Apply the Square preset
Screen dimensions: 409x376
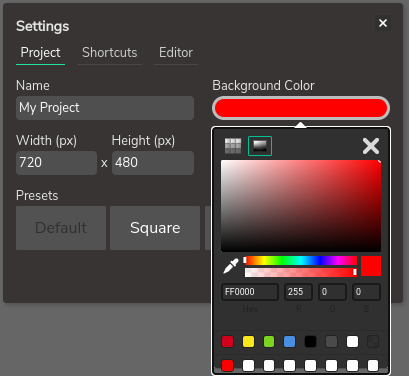155,228
